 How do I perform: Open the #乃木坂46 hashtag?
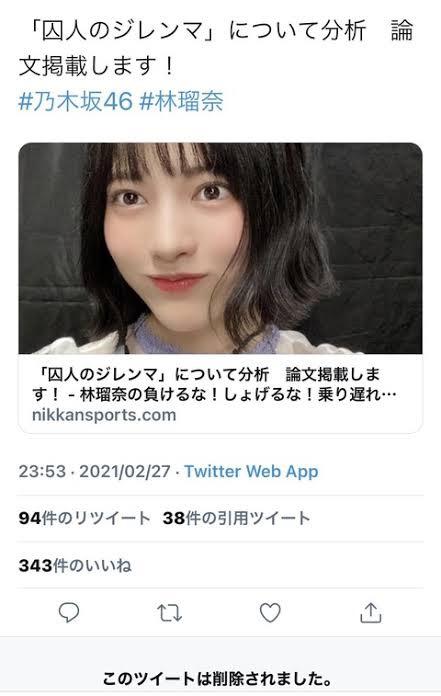coord(76,101)
